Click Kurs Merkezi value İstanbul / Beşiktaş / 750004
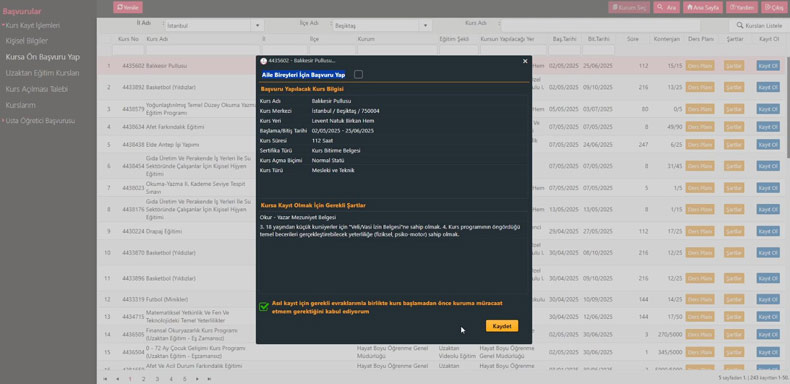790x384 pixels. [x=346, y=111]
